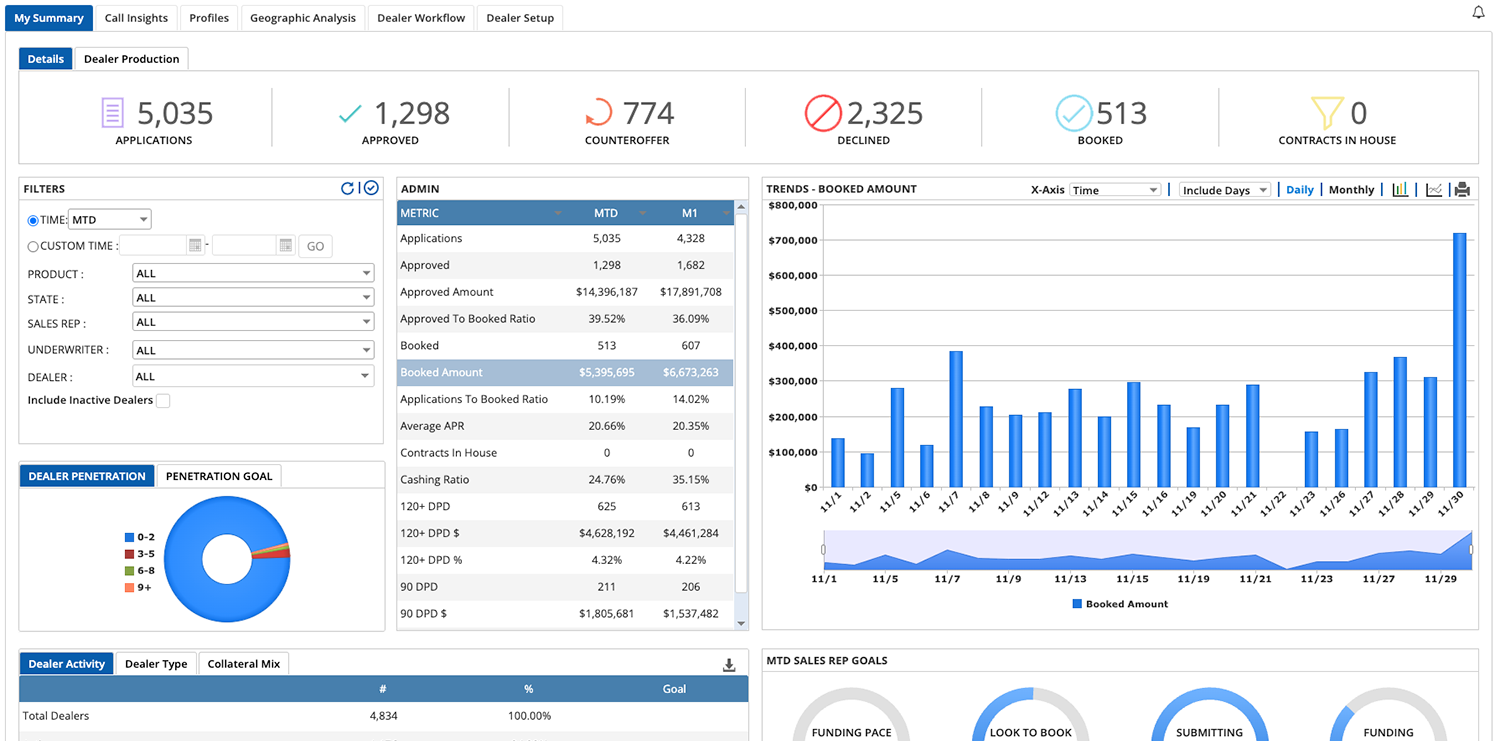Click the 0-2 blue legend swatch
The height and width of the screenshot is (741, 1500).
click(x=129, y=538)
